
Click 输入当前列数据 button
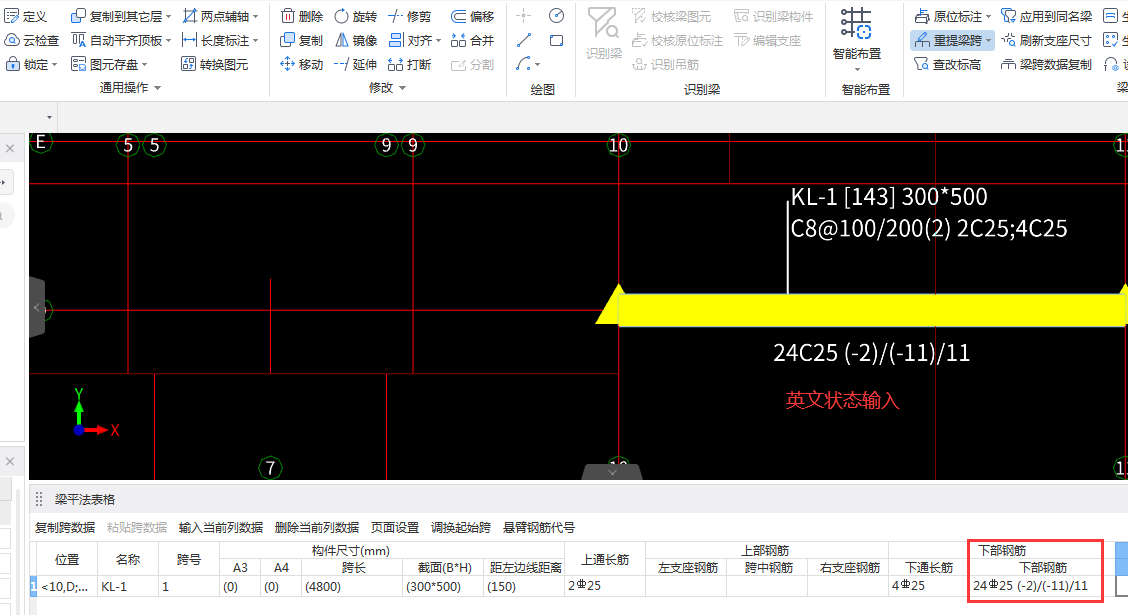(x=221, y=527)
